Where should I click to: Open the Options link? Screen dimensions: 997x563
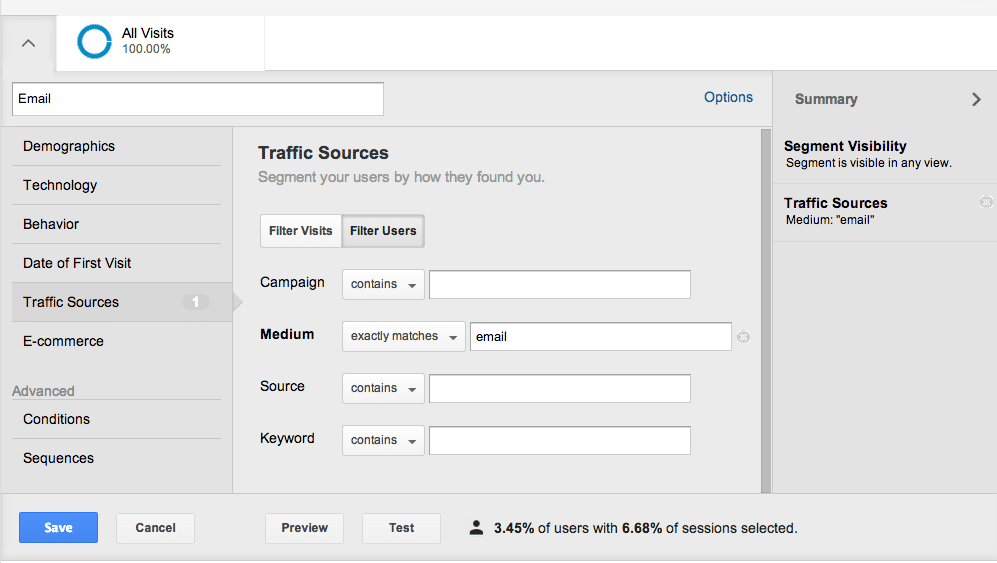[728, 97]
